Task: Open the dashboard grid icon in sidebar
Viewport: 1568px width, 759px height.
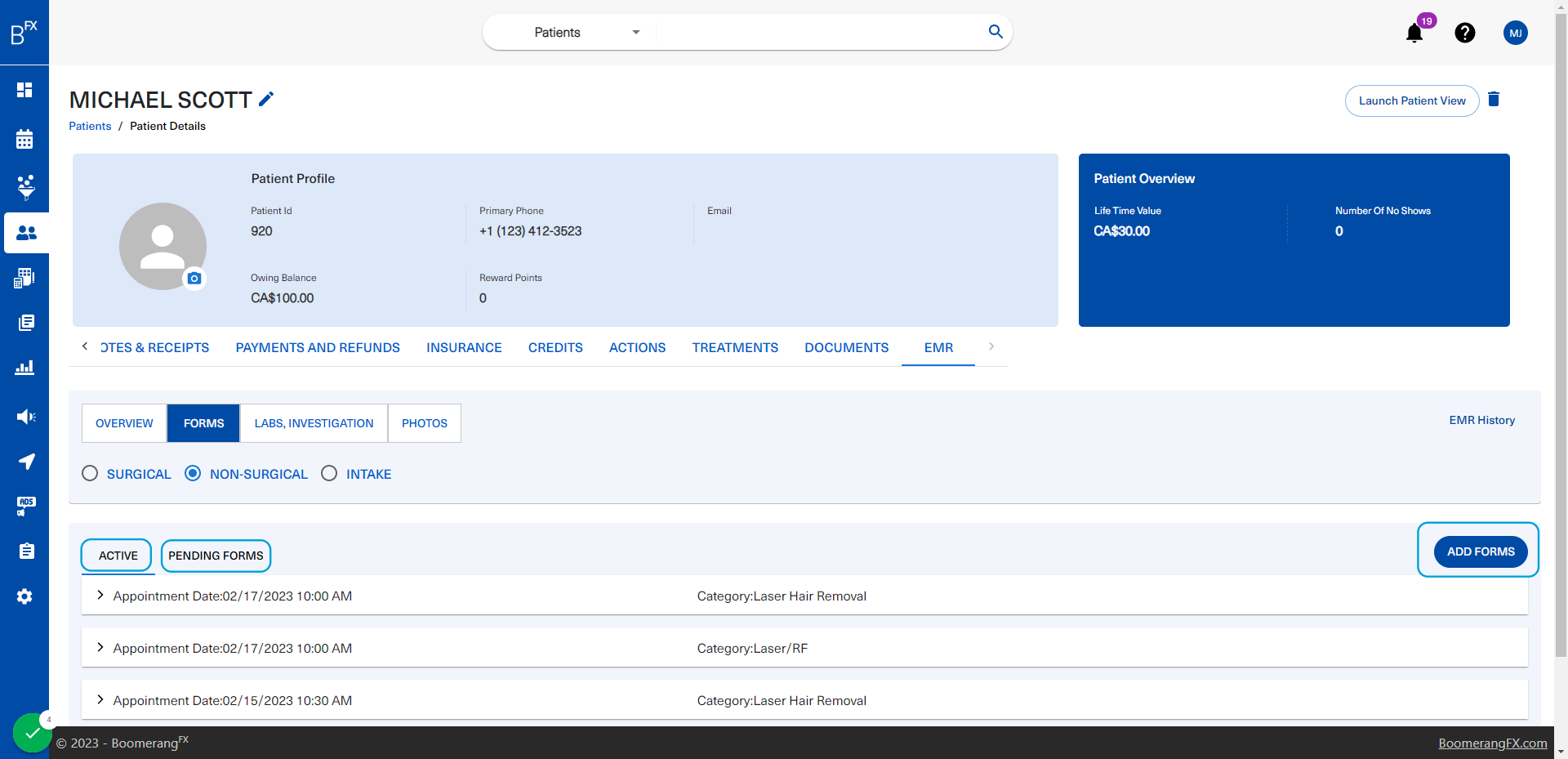Action: coord(24,90)
